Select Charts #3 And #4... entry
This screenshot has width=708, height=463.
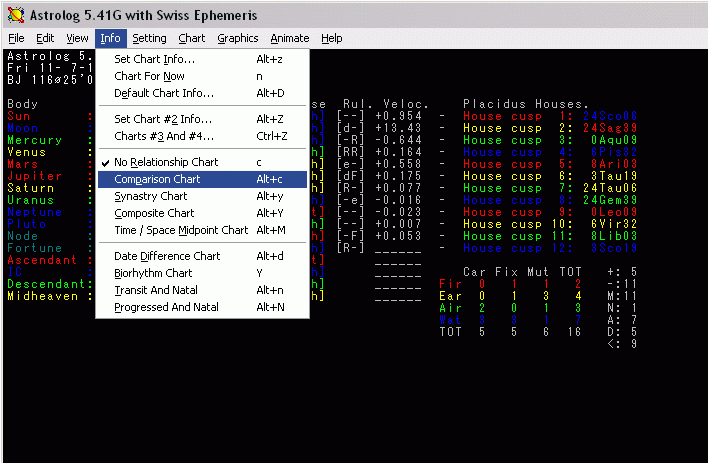point(202,136)
